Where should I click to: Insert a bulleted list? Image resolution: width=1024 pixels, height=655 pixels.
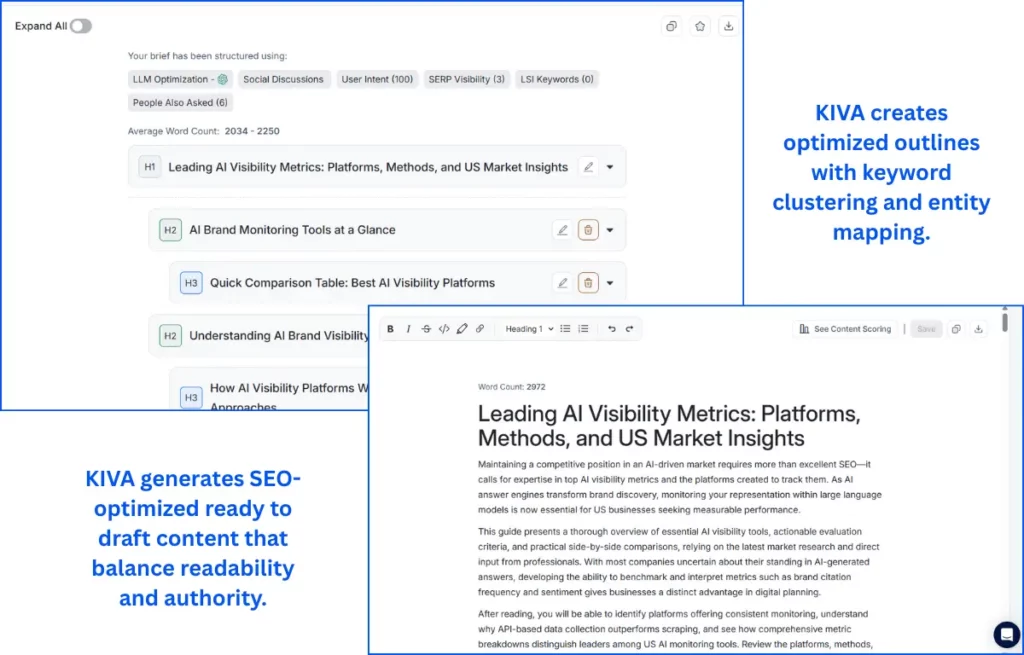[566, 328]
